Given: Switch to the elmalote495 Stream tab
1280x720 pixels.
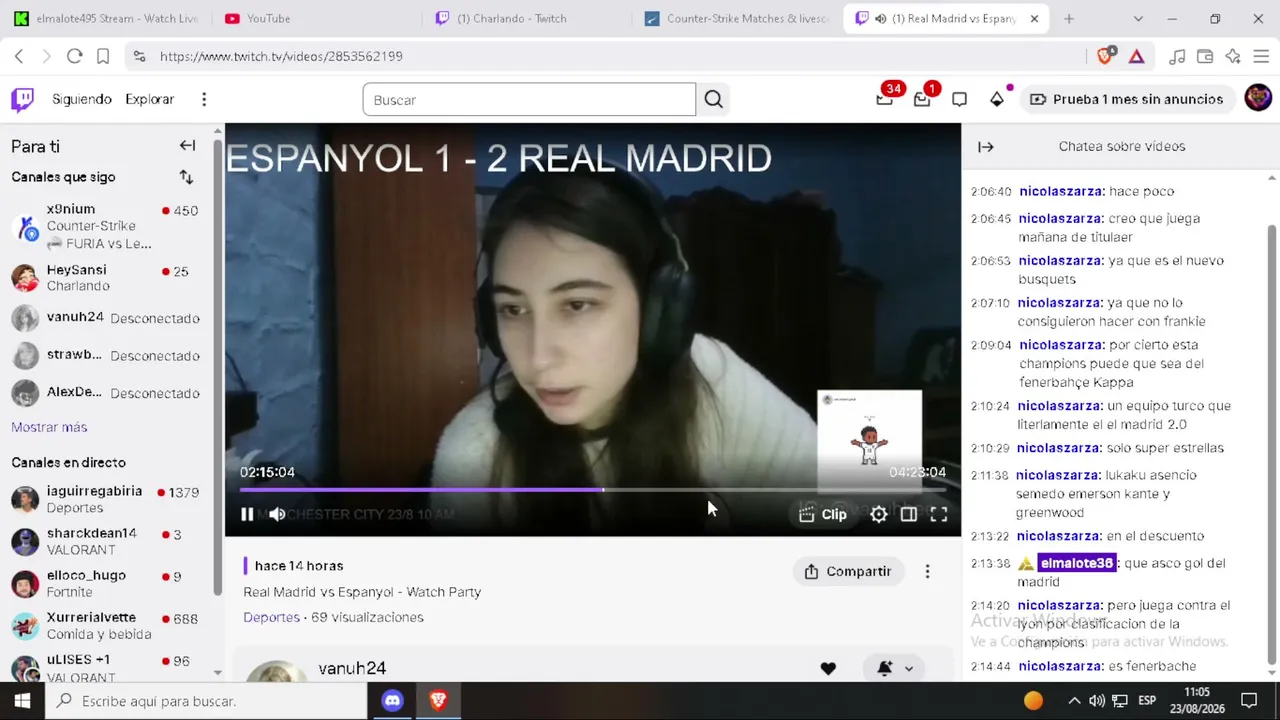Looking at the screenshot, I should [106, 18].
